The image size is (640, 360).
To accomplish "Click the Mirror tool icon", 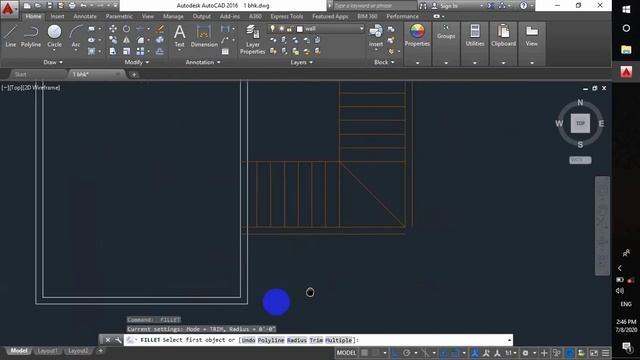I will coord(127,40).
